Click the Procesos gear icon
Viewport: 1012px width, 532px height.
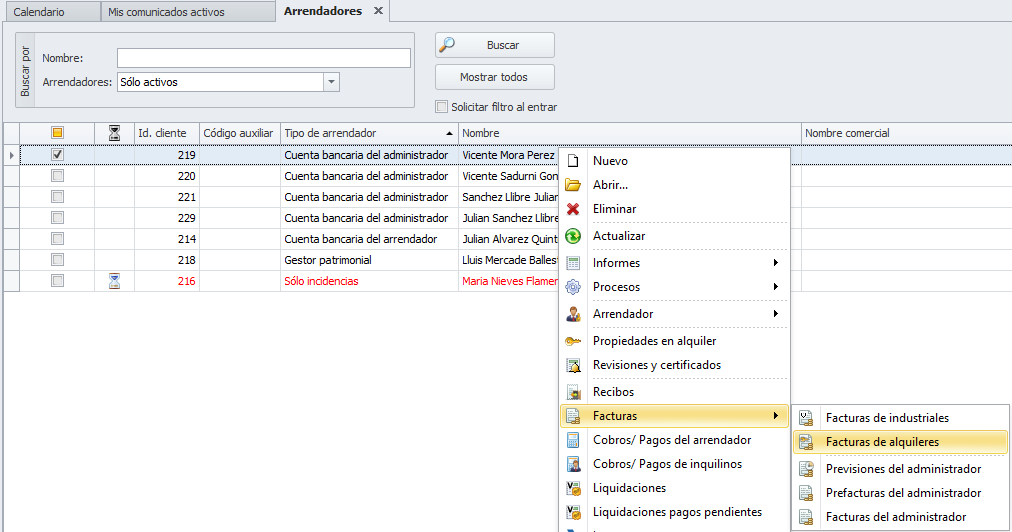[x=572, y=287]
